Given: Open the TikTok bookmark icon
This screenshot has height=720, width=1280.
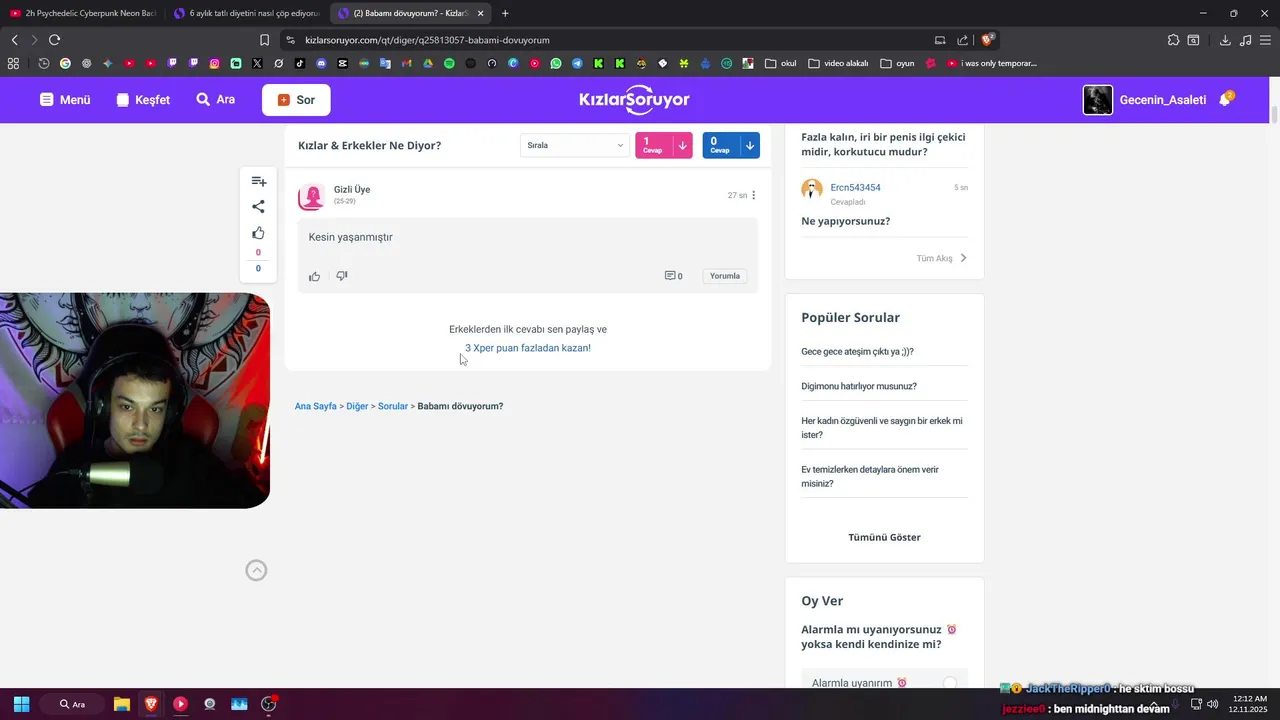Looking at the screenshot, I should pos(300,63).
